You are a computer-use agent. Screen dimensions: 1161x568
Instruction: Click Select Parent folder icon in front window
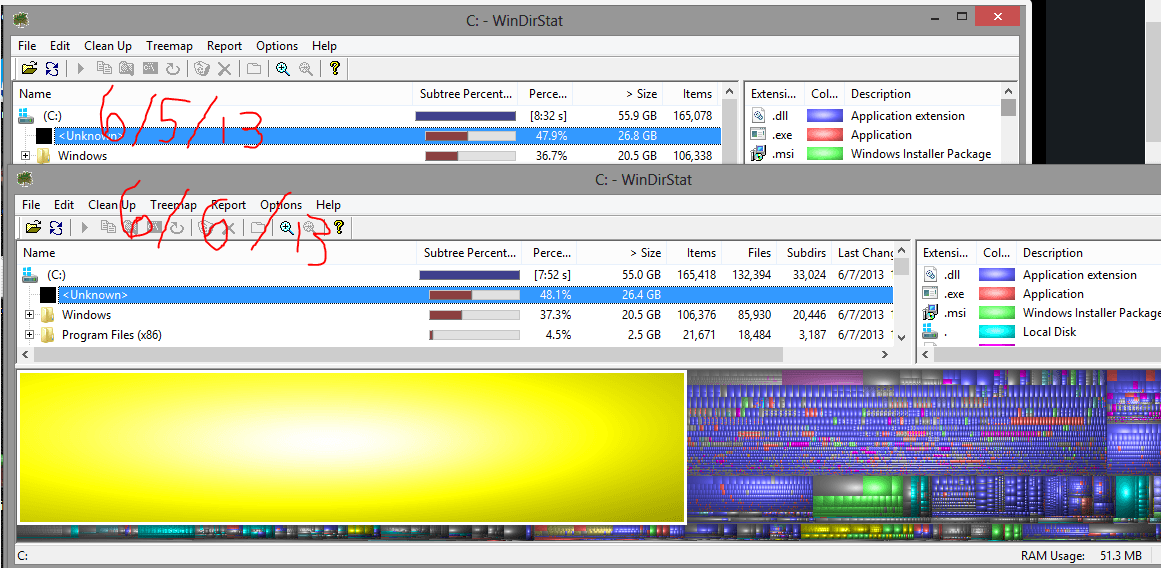click(258, 227)
